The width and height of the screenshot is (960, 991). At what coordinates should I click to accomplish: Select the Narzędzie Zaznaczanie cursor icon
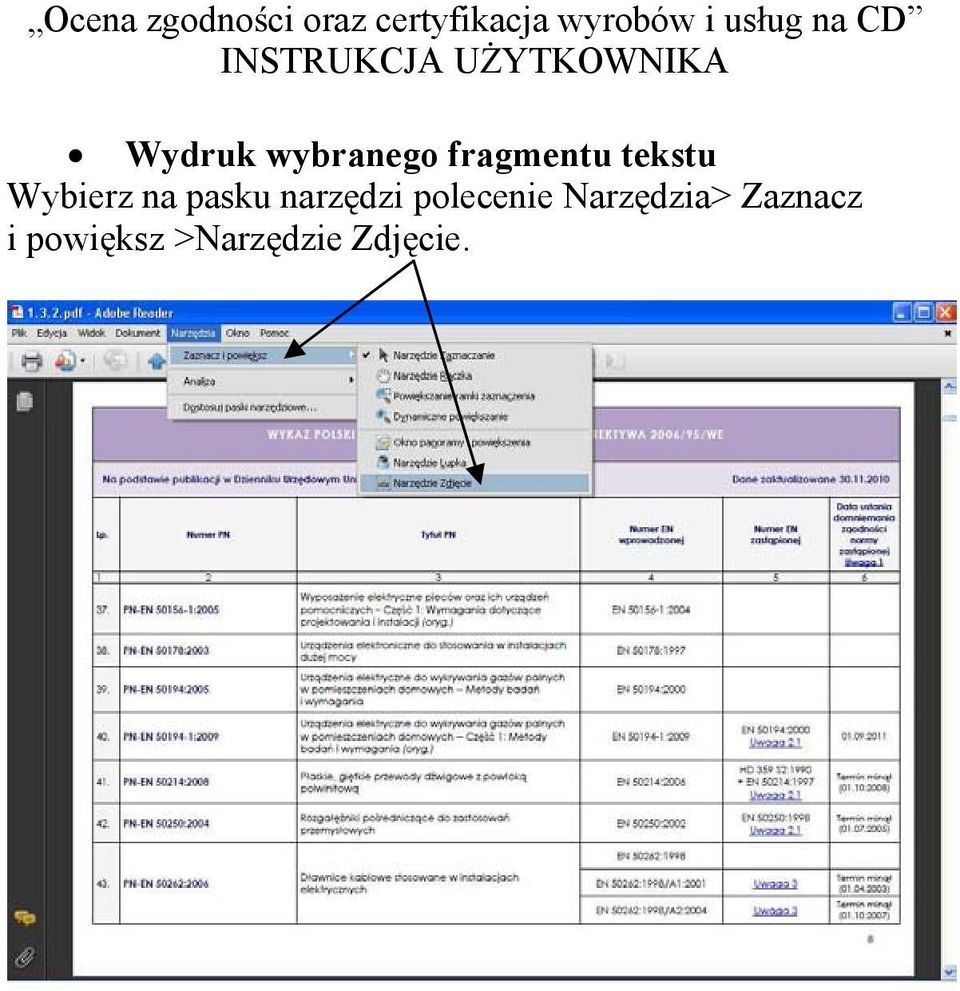coord(383,355)
